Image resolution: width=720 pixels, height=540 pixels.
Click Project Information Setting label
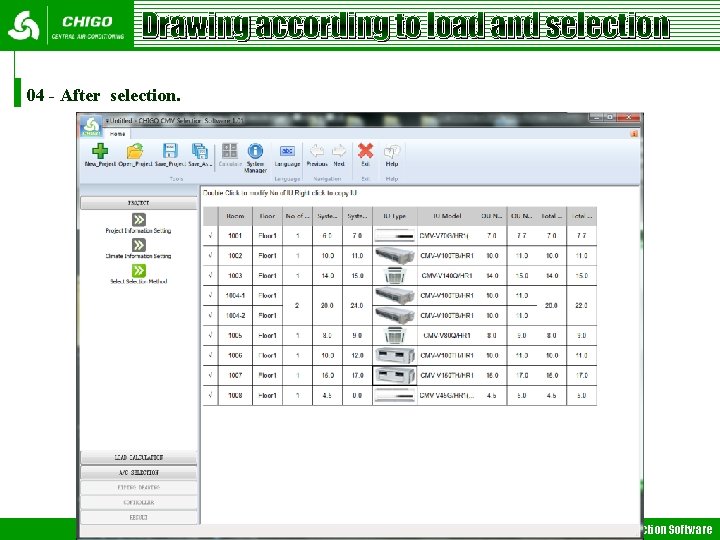(x=138, y=231)
